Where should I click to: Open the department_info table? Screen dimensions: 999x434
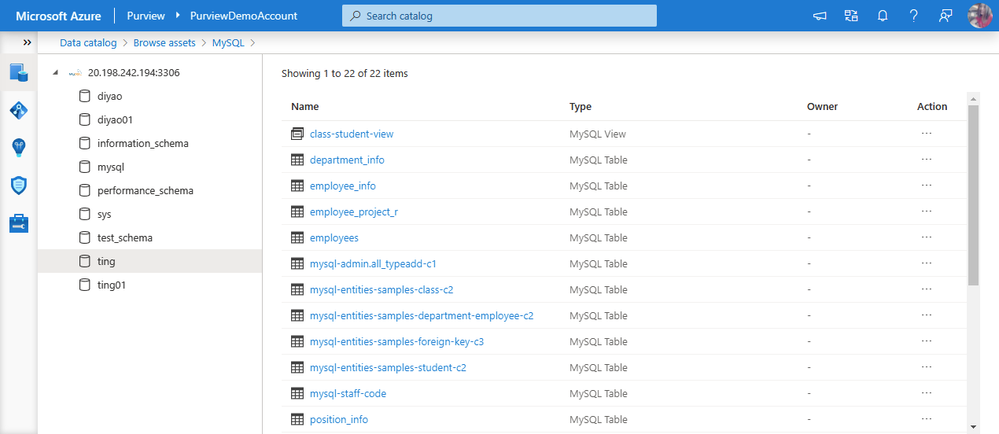347,160
